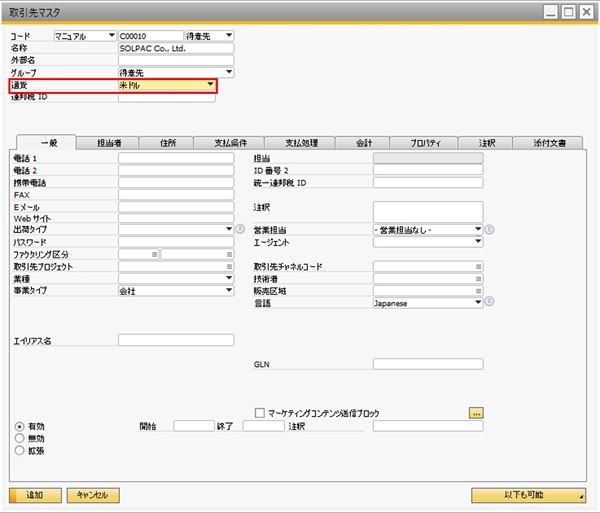Expand the 出荷タイプ dropdown
This screenshot has height=513, width=600.
pyautogui.click(x=229, y=229)
